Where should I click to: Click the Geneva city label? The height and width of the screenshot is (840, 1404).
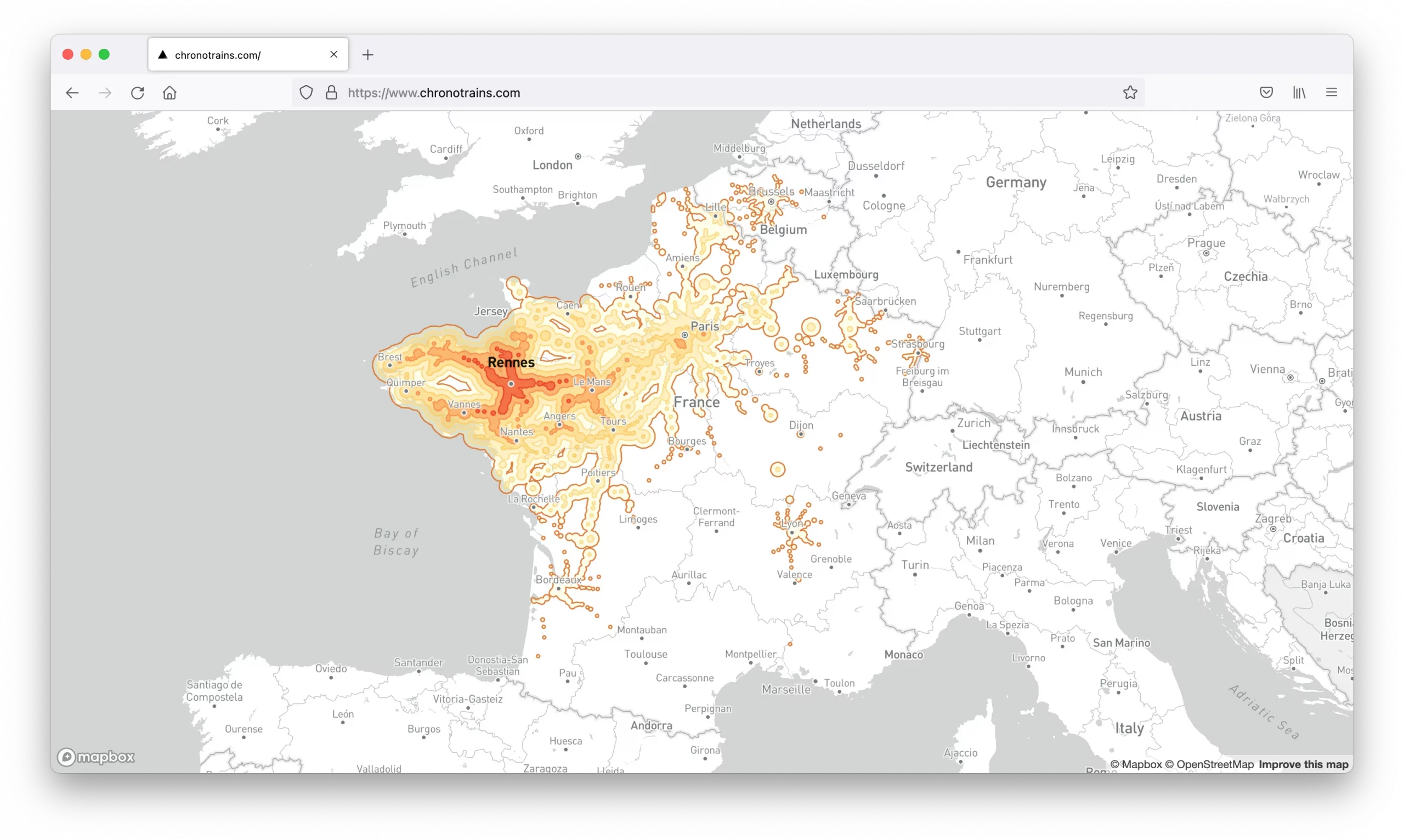click(x=848, y=496)
